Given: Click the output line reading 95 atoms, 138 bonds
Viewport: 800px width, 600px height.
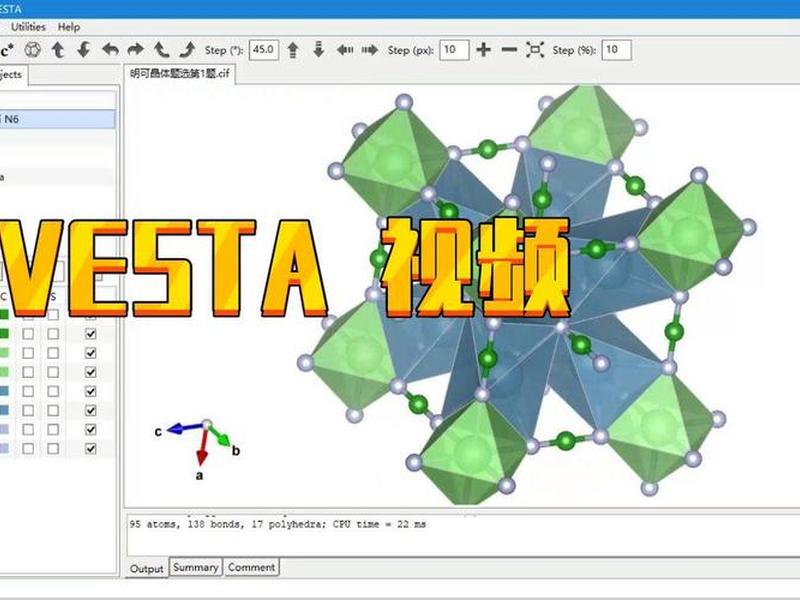Looking at the screenshot, I should click(278, 524).
